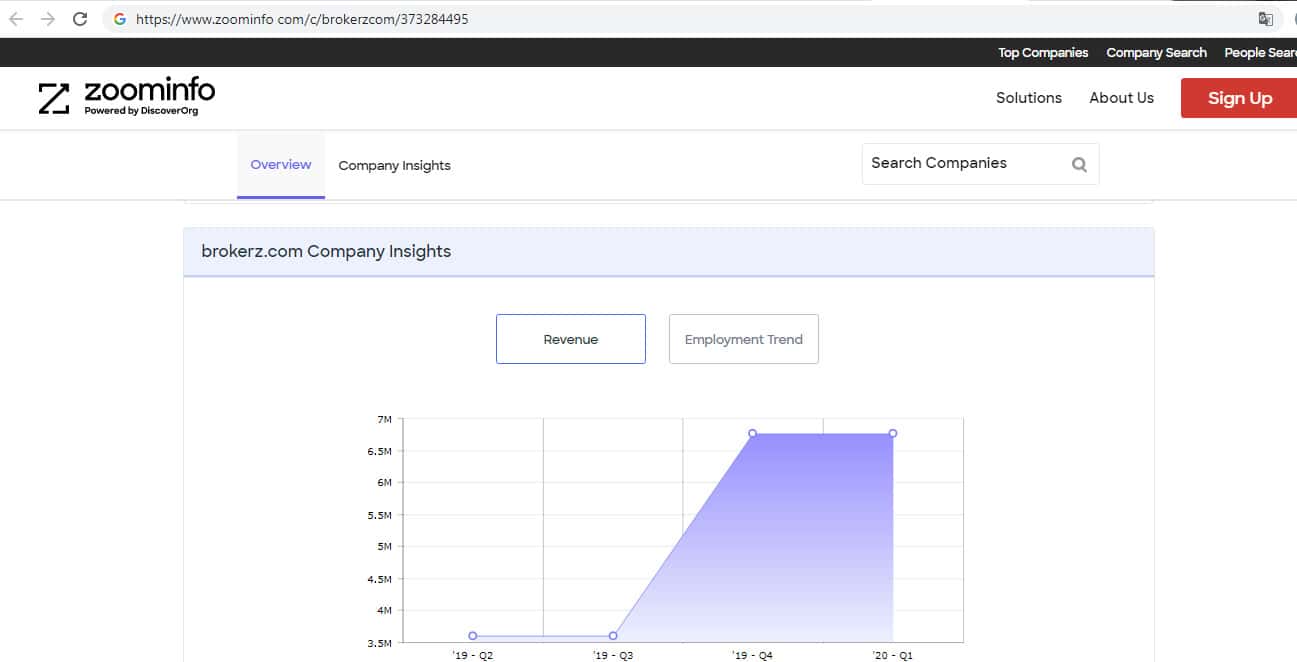Click the Google icon in address bar
The width and height of the screenshot is (1297, 662).
coord(120,19)
